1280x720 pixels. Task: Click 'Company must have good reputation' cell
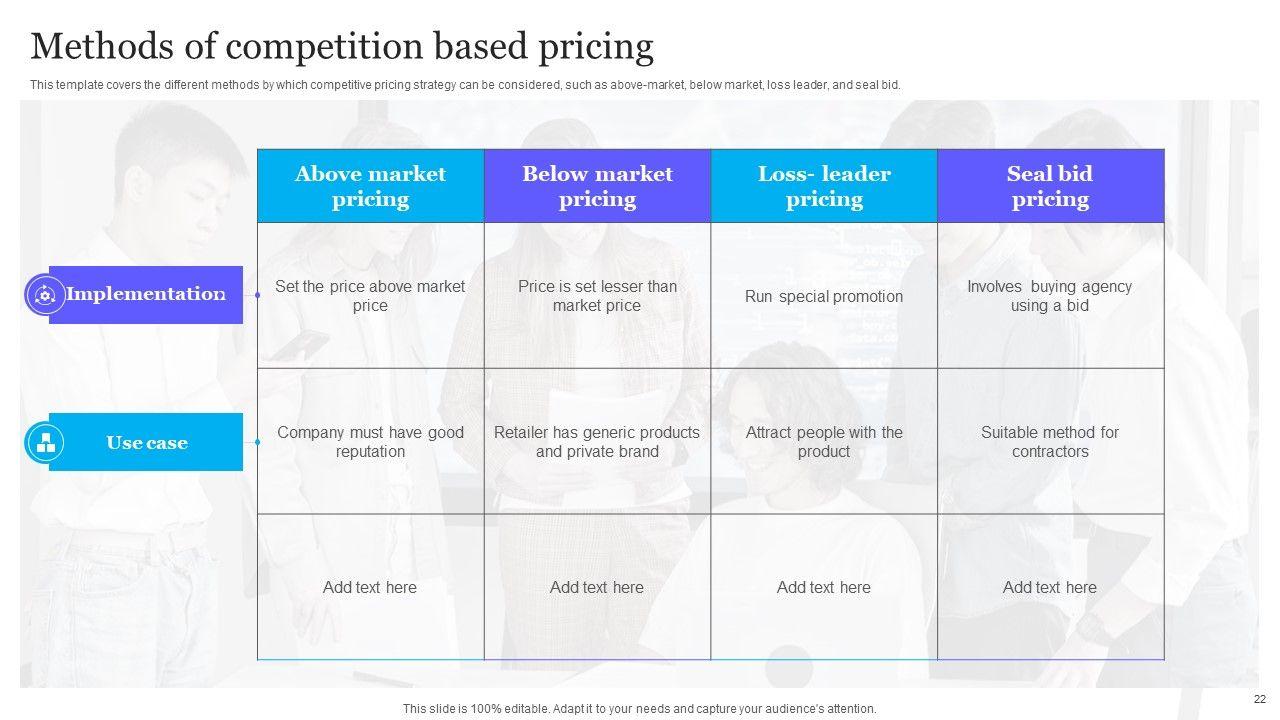point(370,442)
